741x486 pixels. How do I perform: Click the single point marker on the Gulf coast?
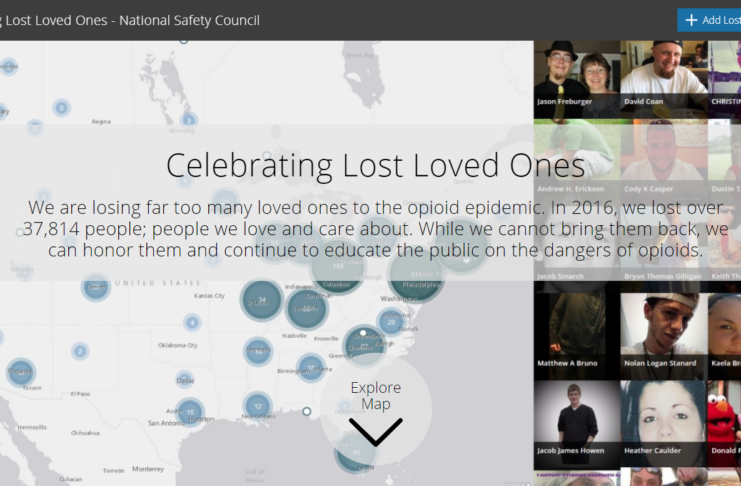click(x=307, y=411)
